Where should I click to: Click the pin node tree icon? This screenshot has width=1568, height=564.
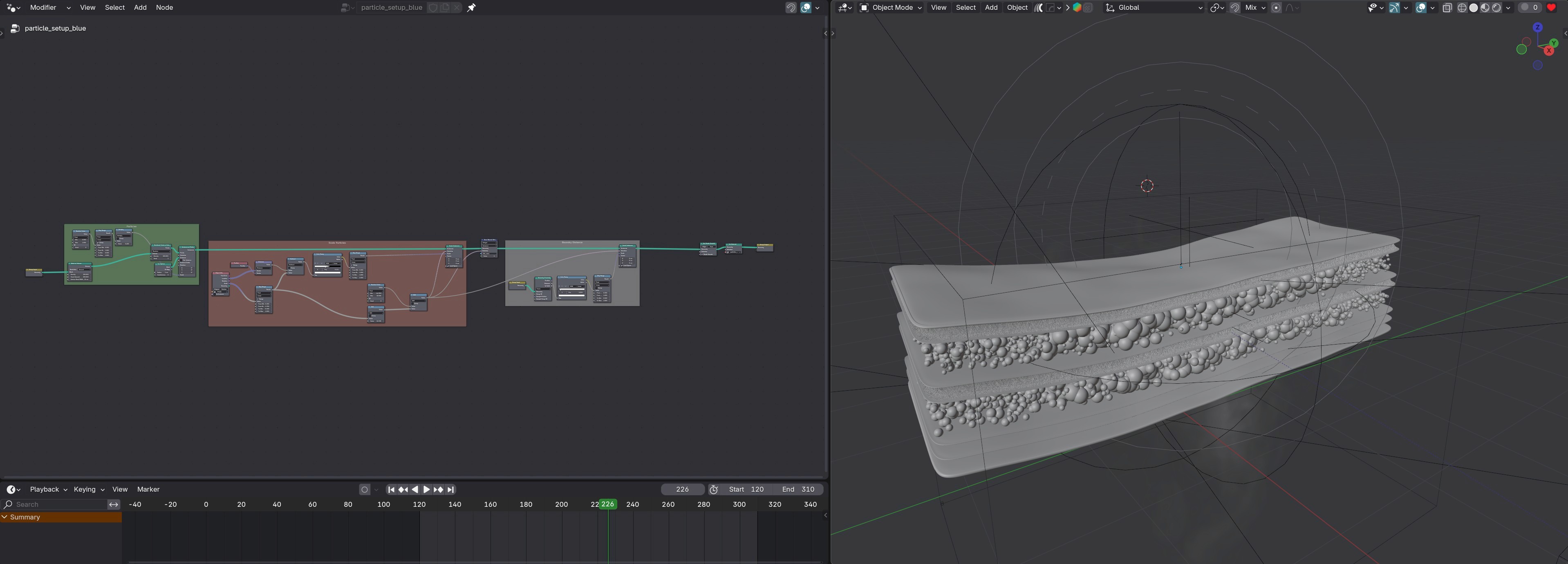click(x=471, y=7)
